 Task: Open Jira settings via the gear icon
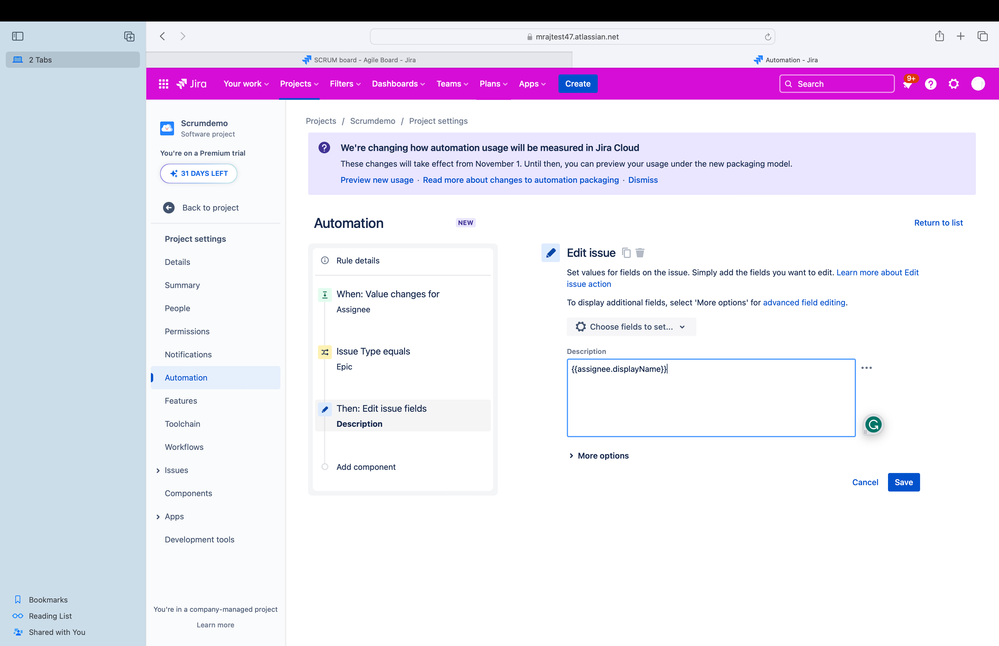click(x=953, y=84)
